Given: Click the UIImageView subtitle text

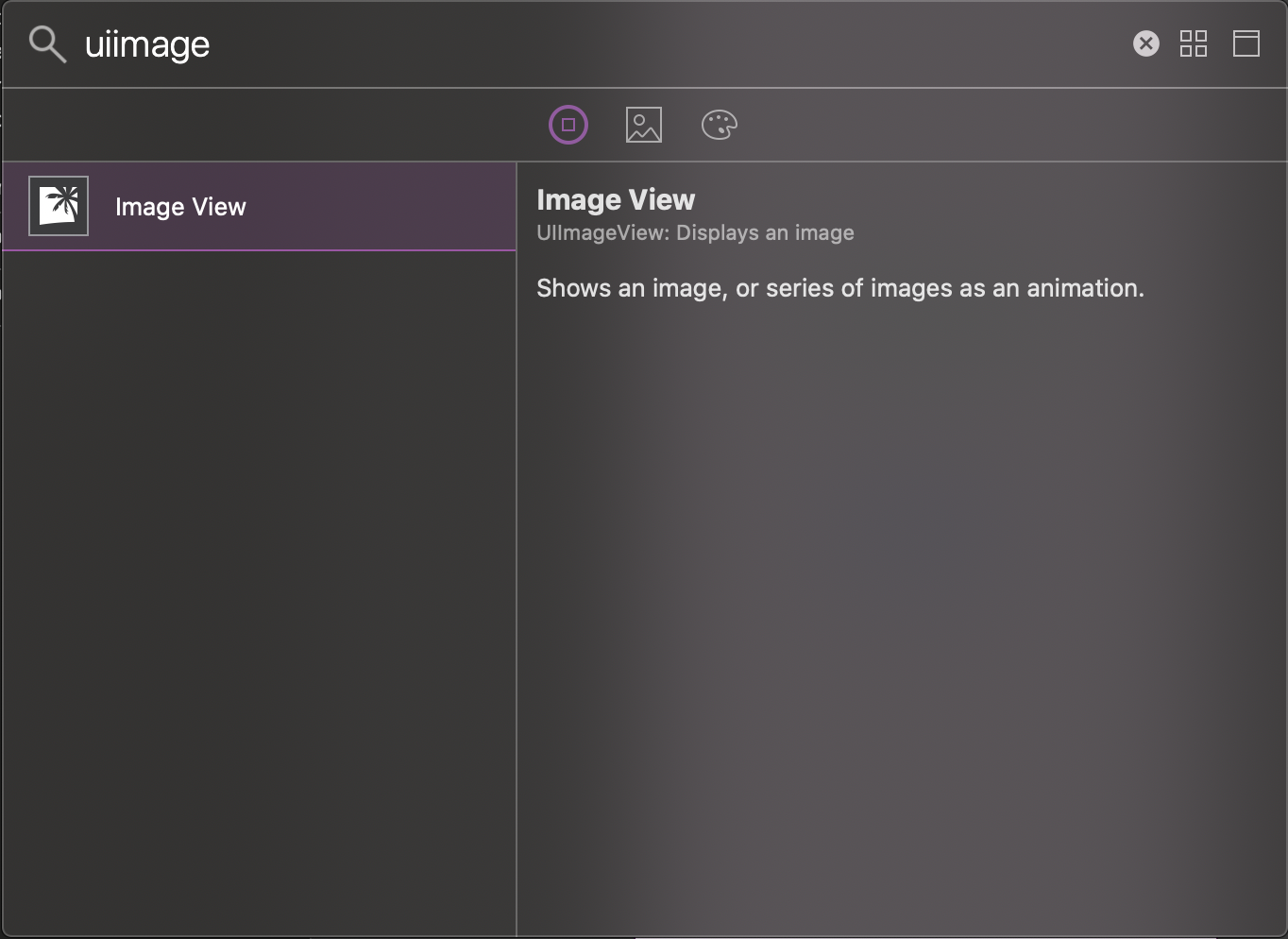Looking at the screenshot, I should tap(695, 233).
